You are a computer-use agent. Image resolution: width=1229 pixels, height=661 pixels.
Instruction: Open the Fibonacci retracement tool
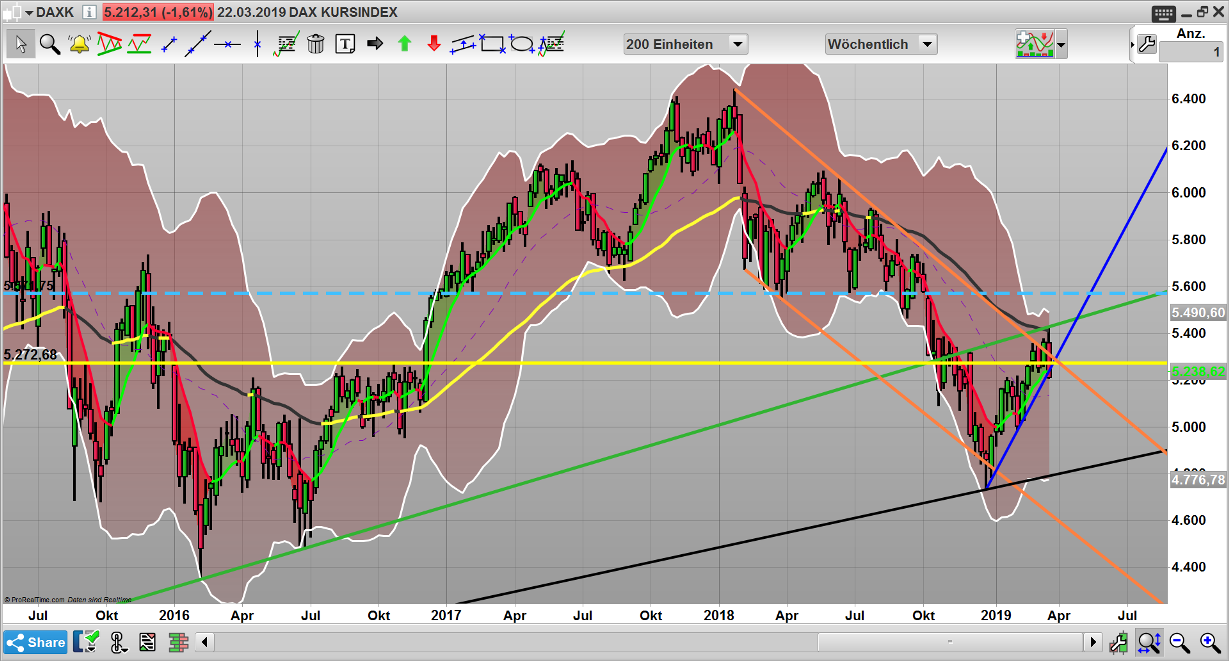point(287,44)
